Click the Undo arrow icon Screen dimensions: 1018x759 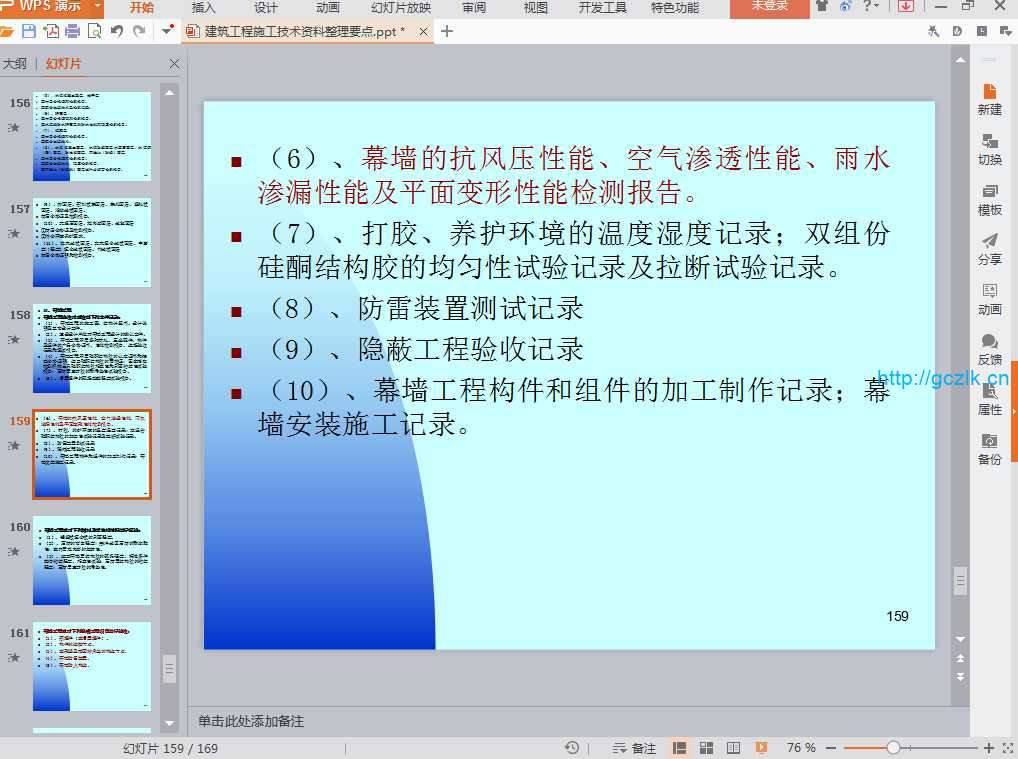(116, 31)
